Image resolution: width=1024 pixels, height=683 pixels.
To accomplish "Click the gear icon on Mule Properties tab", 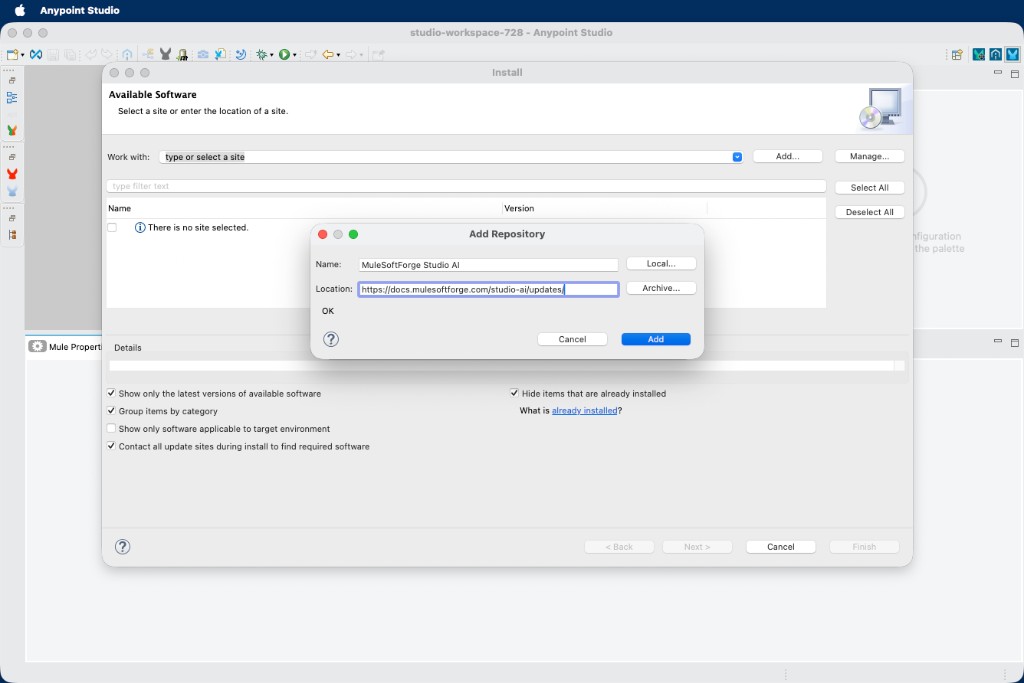I will point(37,347).
